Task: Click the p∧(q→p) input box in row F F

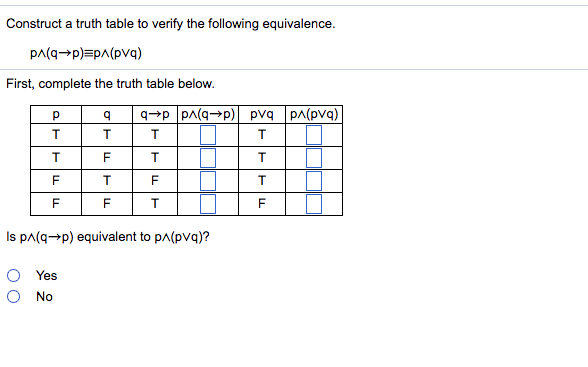Action: [208, 204]
